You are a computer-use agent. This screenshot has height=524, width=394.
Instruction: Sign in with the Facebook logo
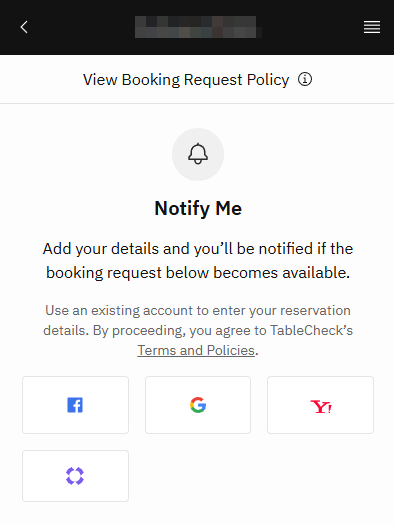coord(75,405)
